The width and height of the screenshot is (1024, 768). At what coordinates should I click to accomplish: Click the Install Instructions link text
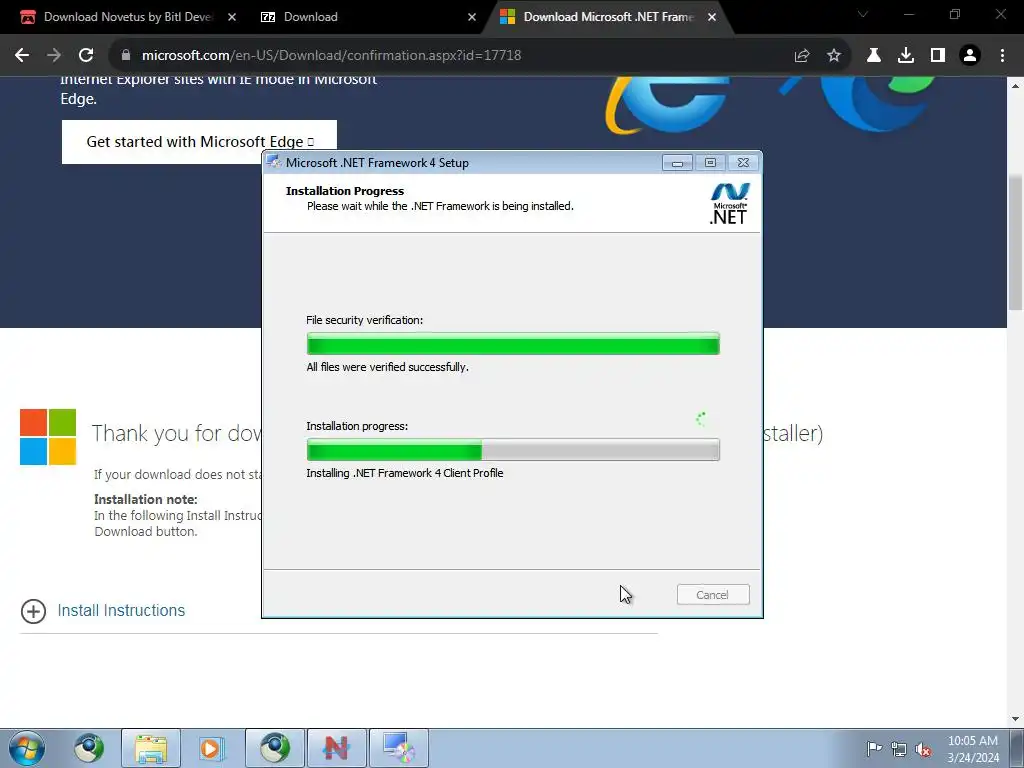point(121,611)
